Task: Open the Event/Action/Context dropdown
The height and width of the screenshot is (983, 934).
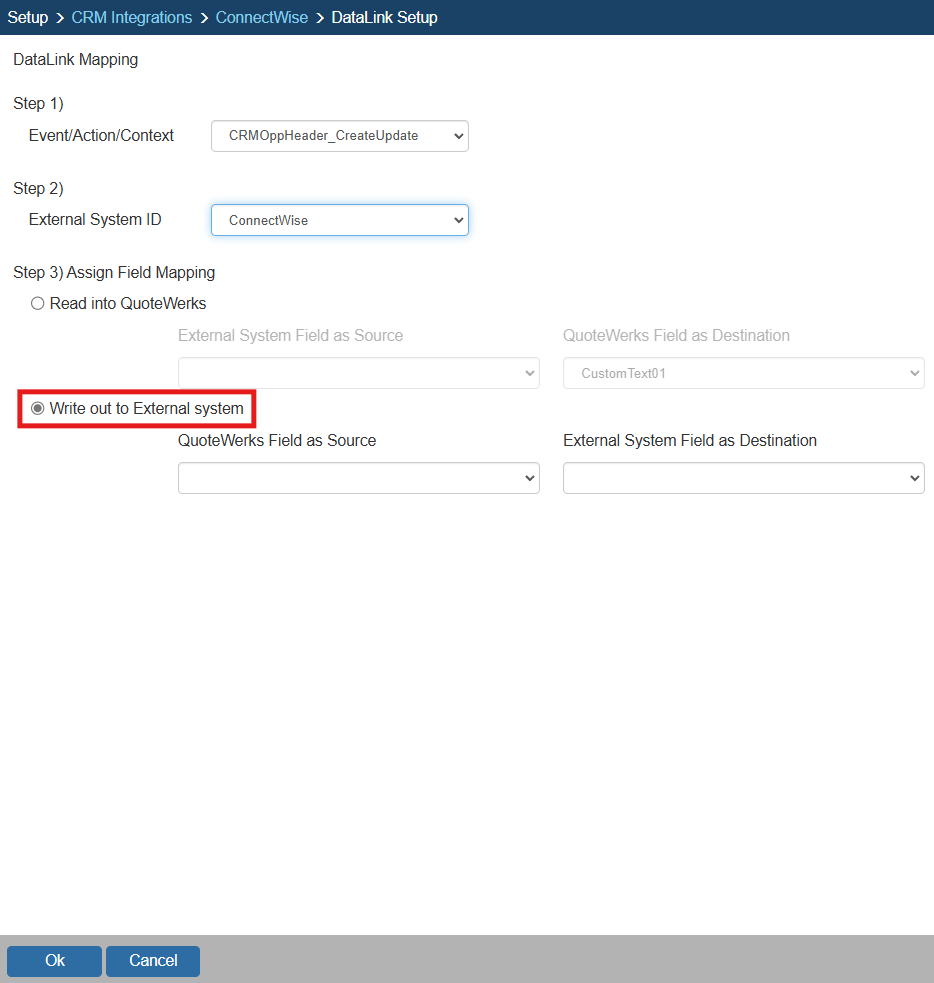Action: 339,136
